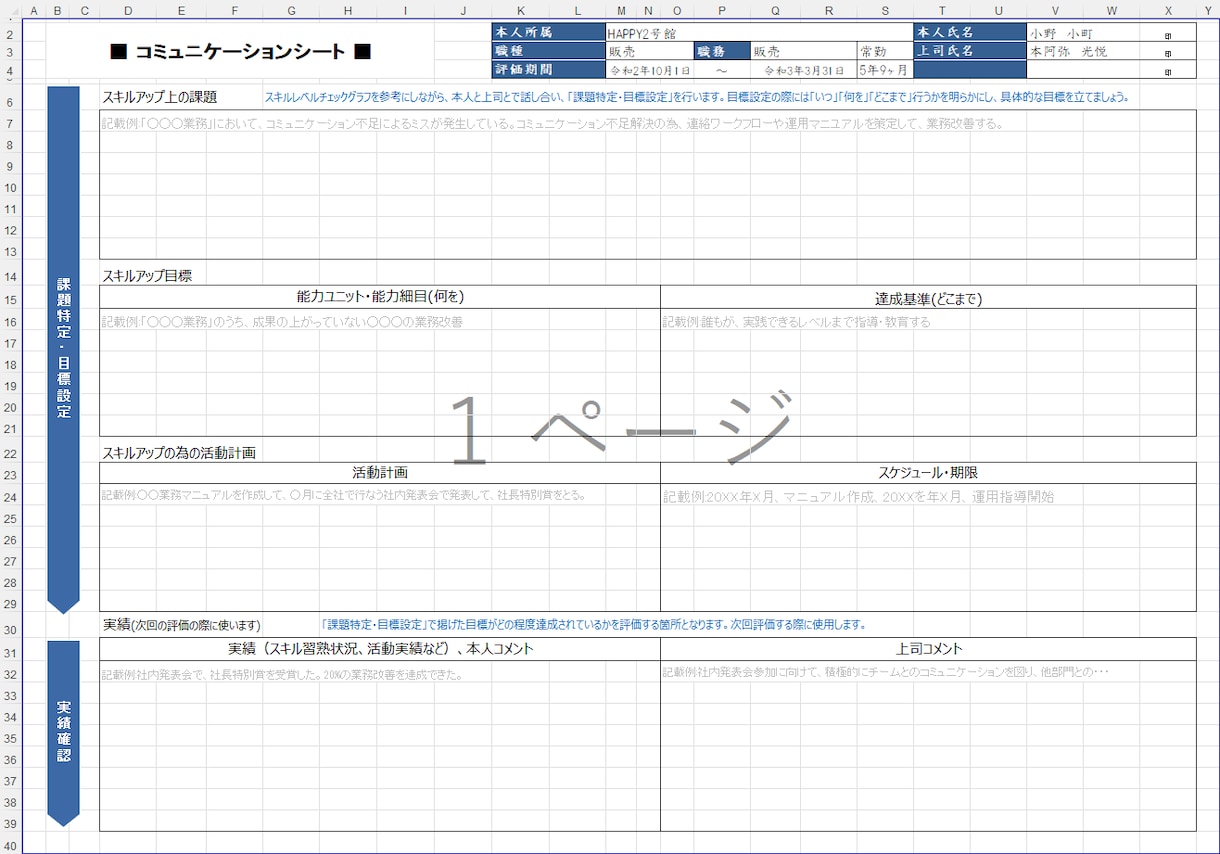This screenshot has height=854, width=1220.
Task: Select the blue 課題特定・目標設定 arrow shape
Action: 63,350
